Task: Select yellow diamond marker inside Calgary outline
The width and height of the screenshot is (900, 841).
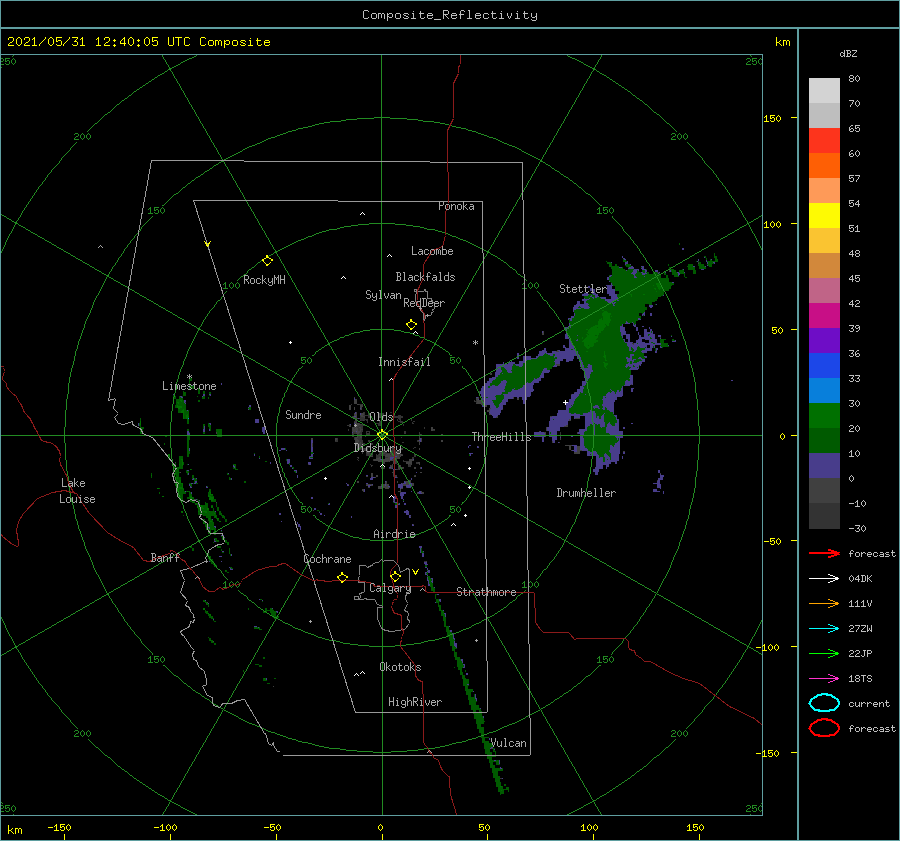Action: click(x=395, y=576)
